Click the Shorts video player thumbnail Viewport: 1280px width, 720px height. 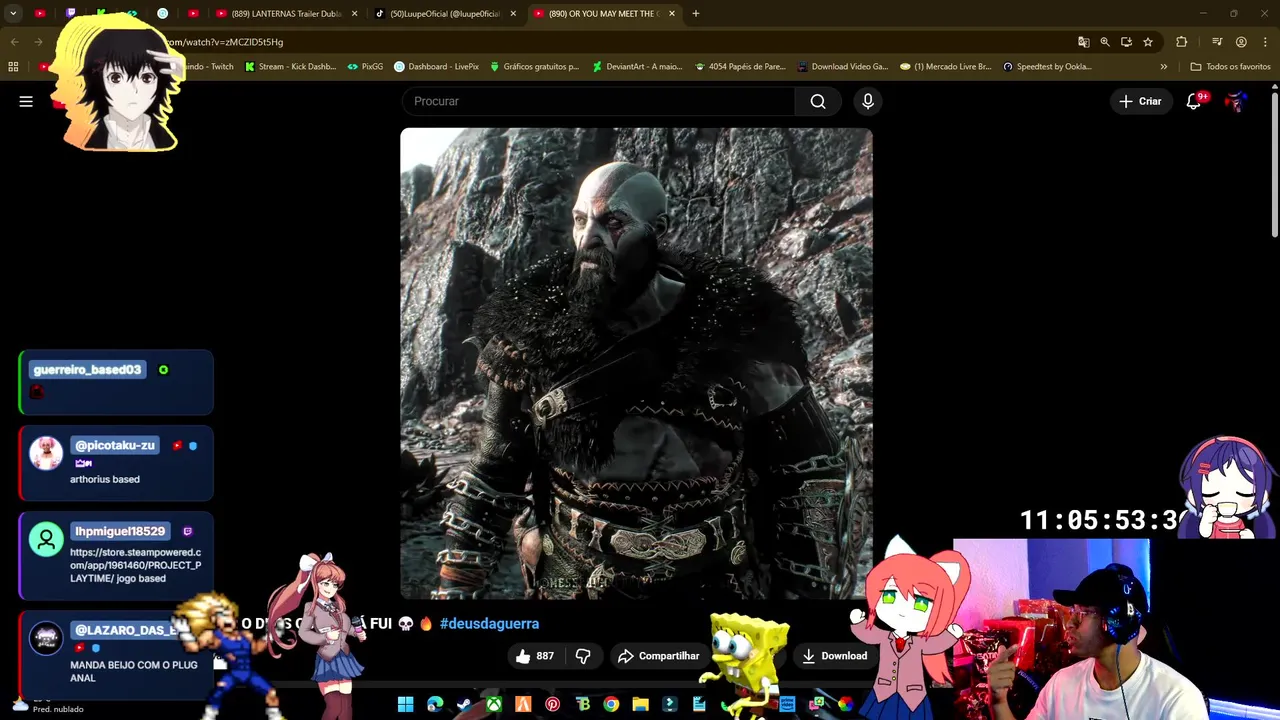tap(636, 363)
